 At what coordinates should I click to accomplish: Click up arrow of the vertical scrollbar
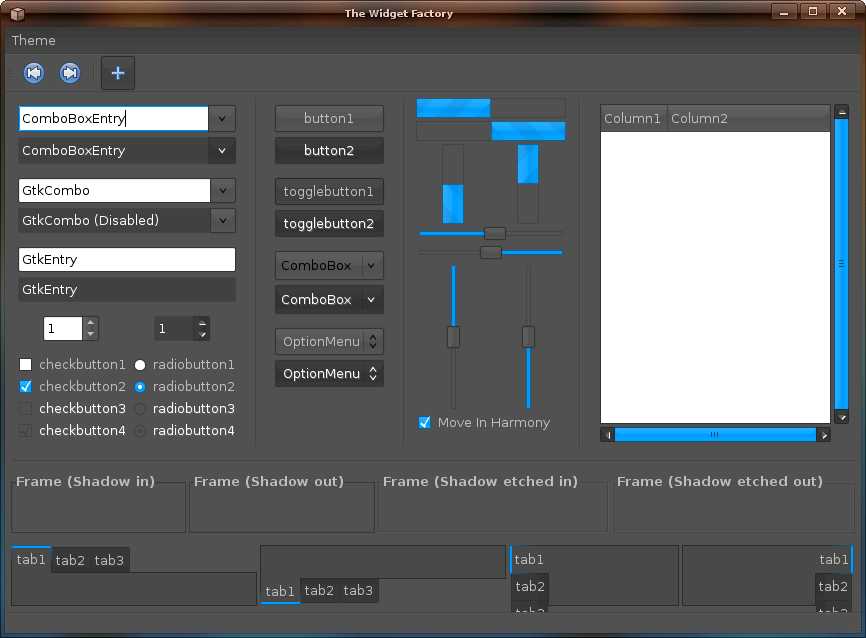pos(842,112)
